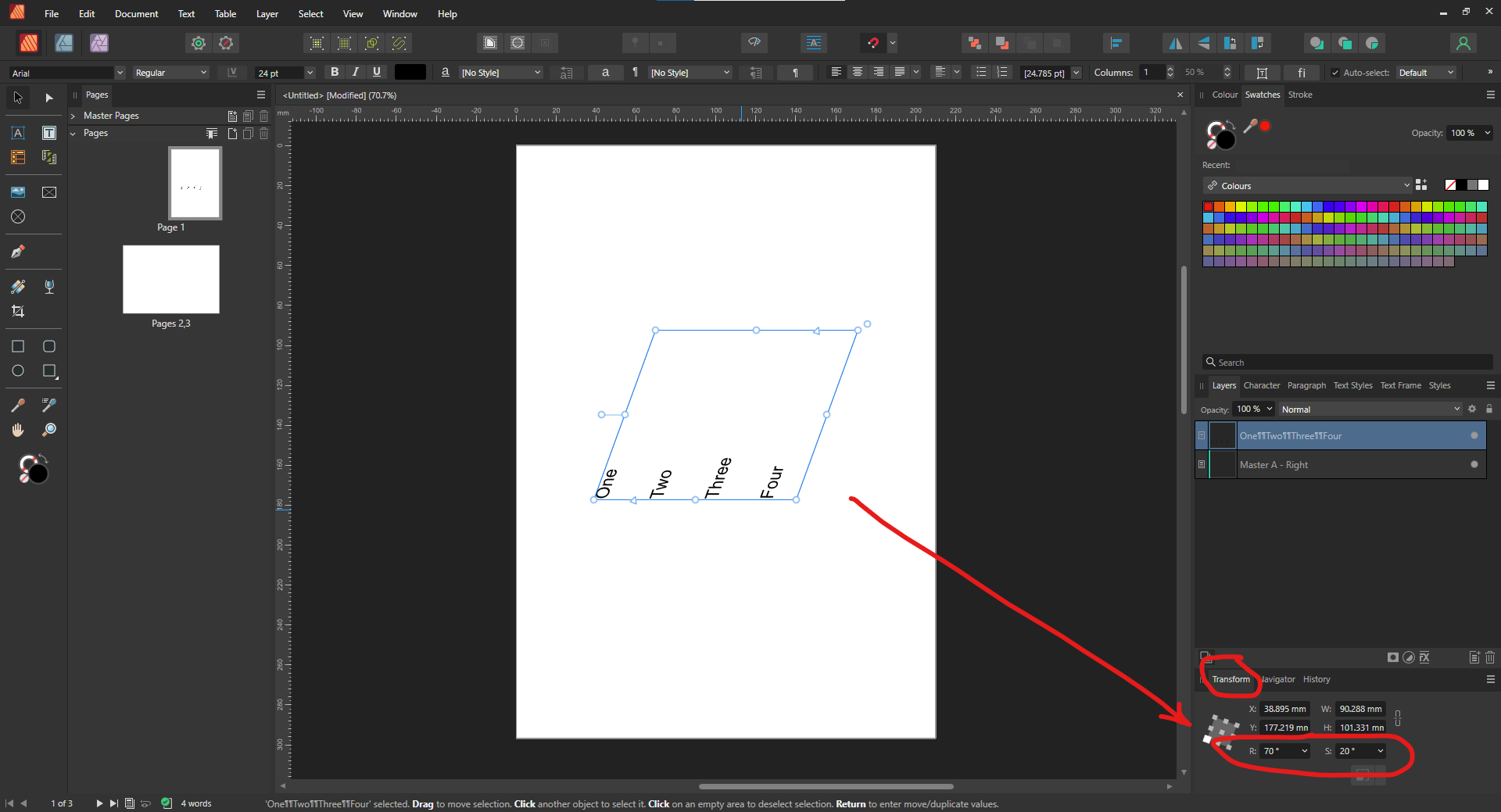Switch to Designer persona icon
The height and width of the screenshot is (812, 1501).
(x=64, y=43)
